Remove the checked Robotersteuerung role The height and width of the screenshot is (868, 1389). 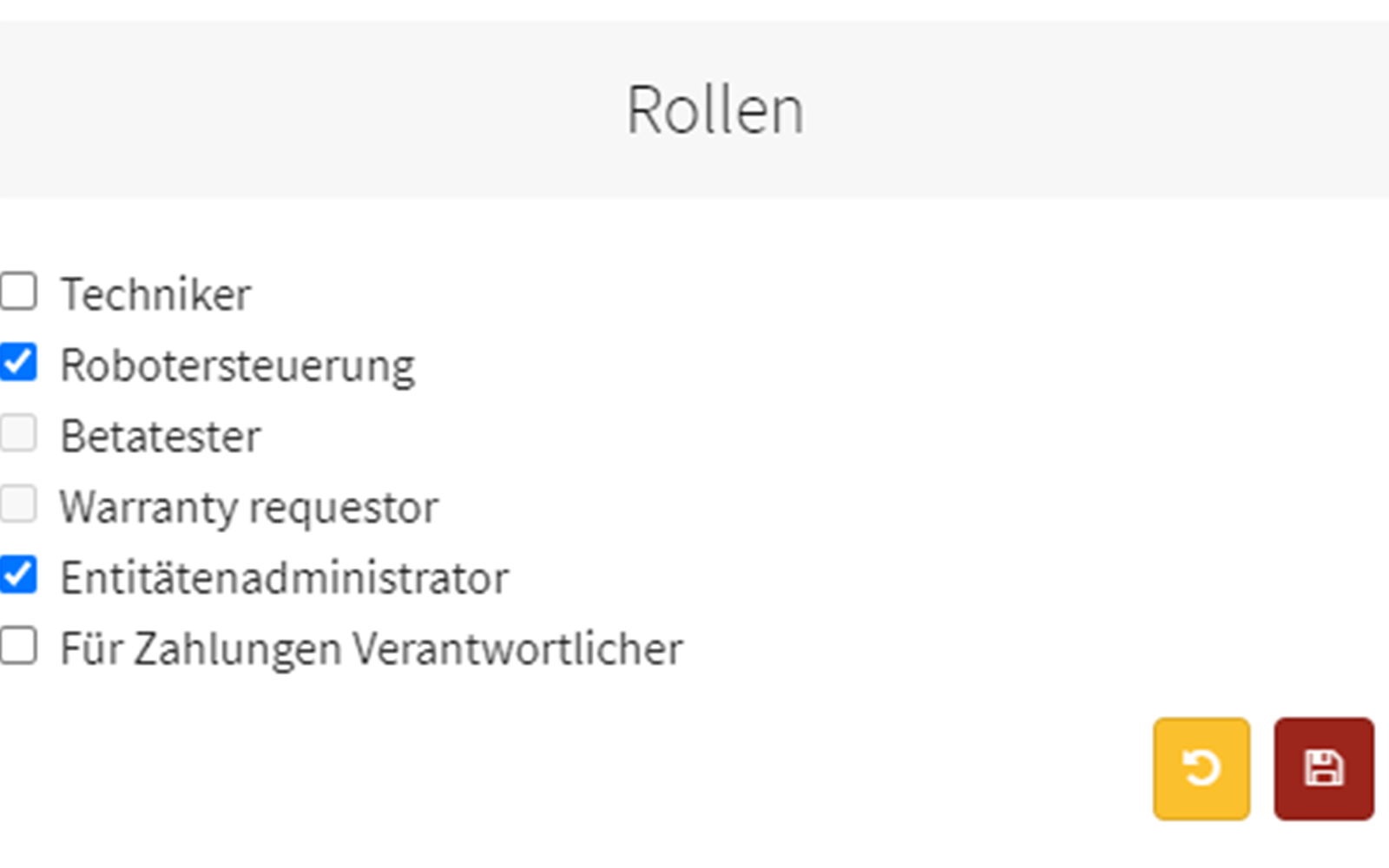pos(18,363)
